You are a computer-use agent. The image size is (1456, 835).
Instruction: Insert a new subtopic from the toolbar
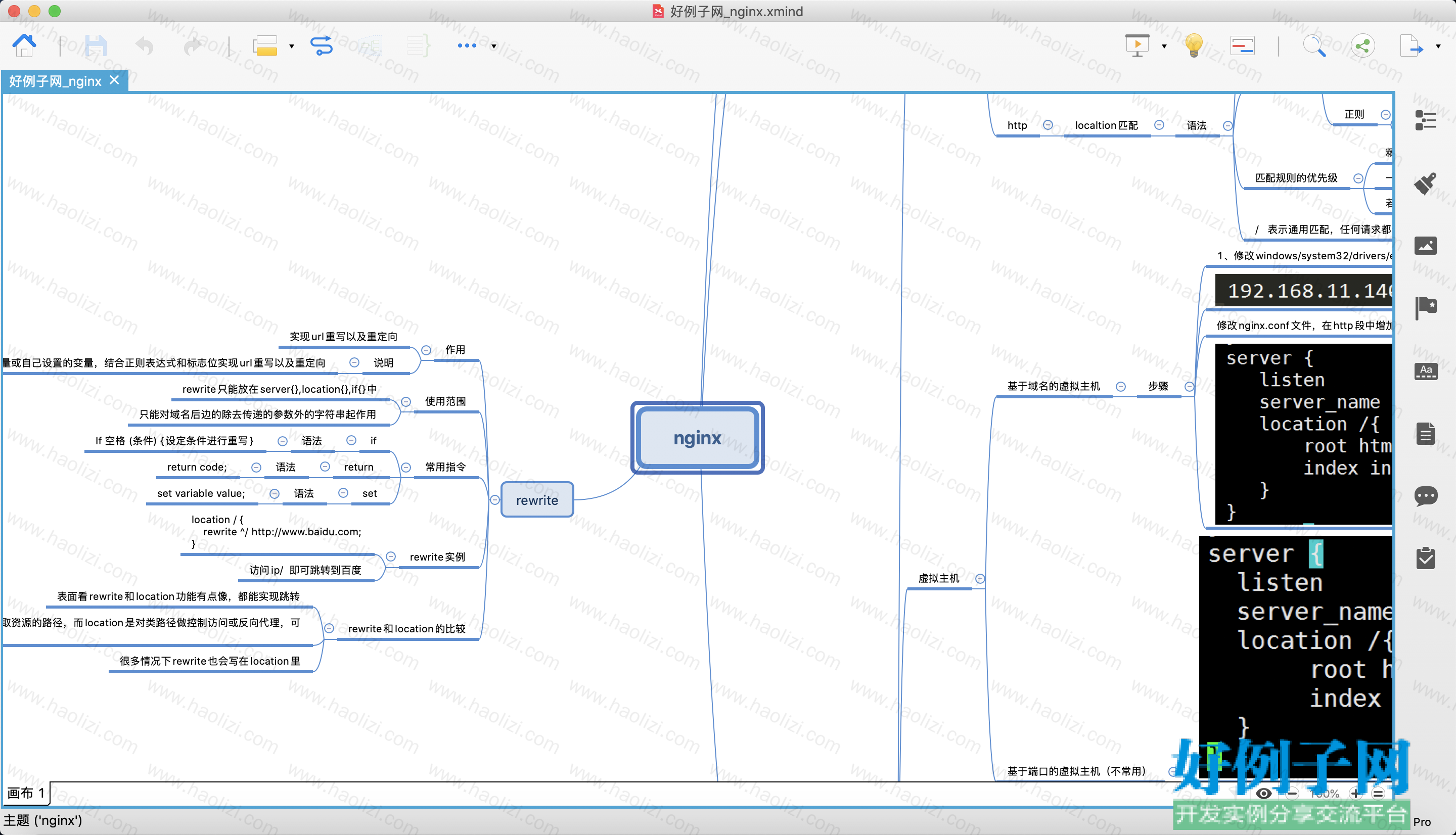(x=265, y=45)
